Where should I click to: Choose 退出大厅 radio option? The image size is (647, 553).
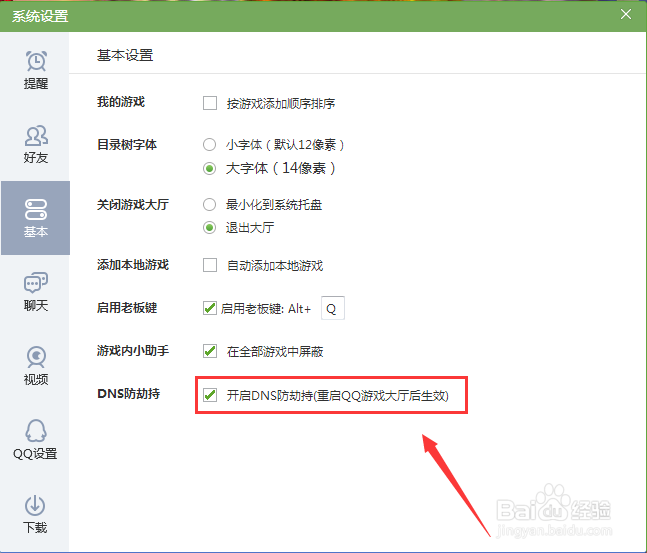click(x=210, y=227)
